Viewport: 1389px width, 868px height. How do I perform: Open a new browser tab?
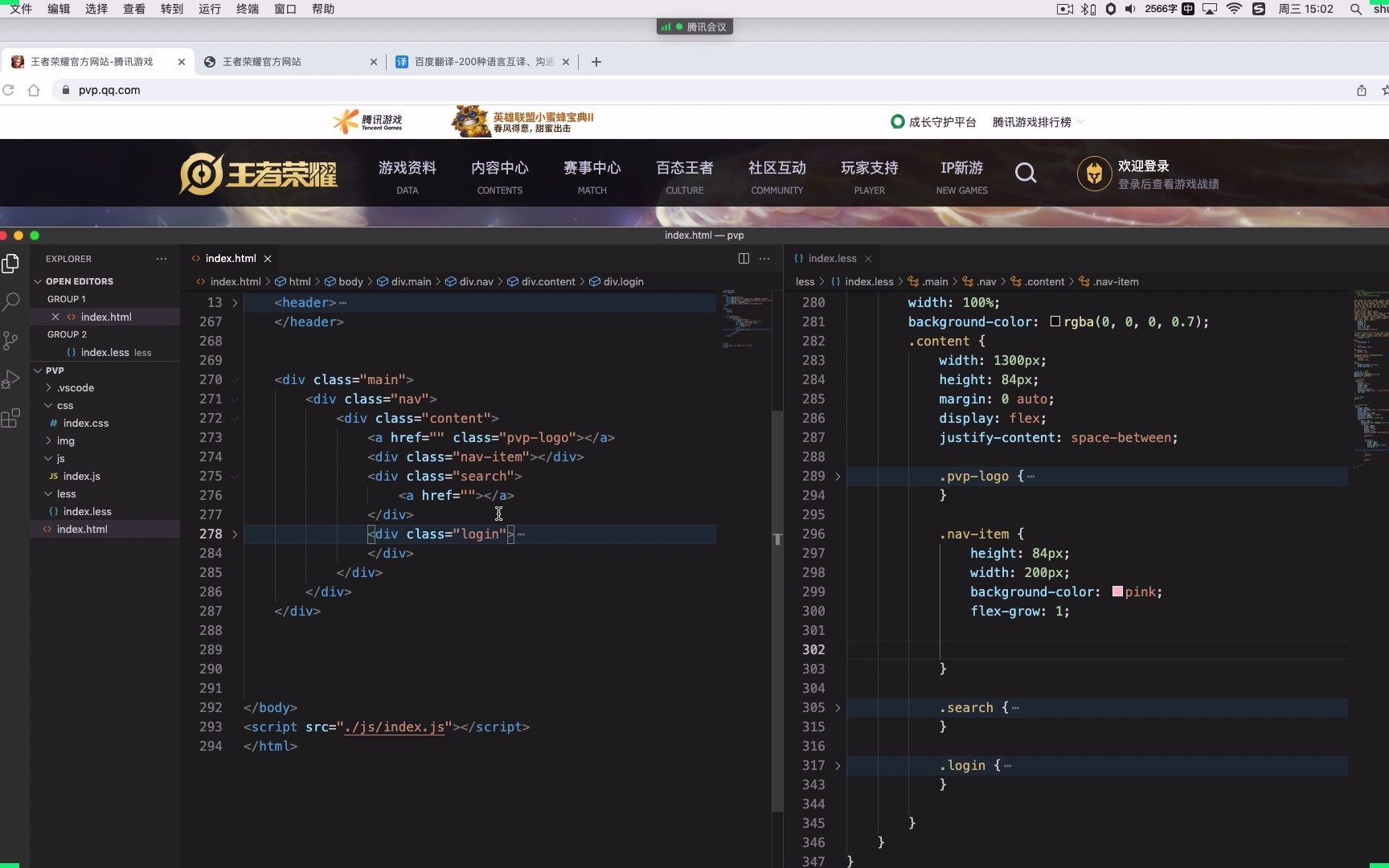[x=596, y=62]
